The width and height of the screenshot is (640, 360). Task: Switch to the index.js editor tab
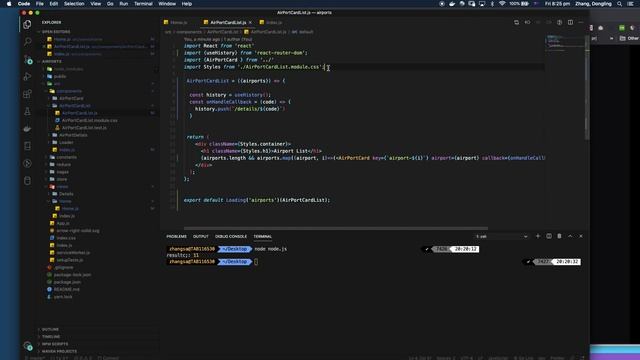(x=274, y=22)
